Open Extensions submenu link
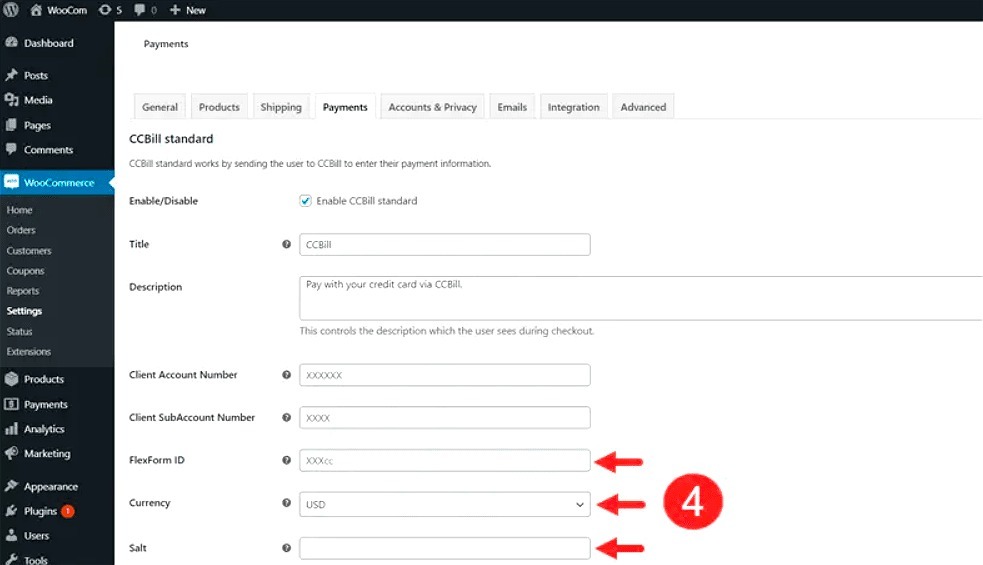The image size is (983, 565). pyautogui.click(x=29, y=352)
